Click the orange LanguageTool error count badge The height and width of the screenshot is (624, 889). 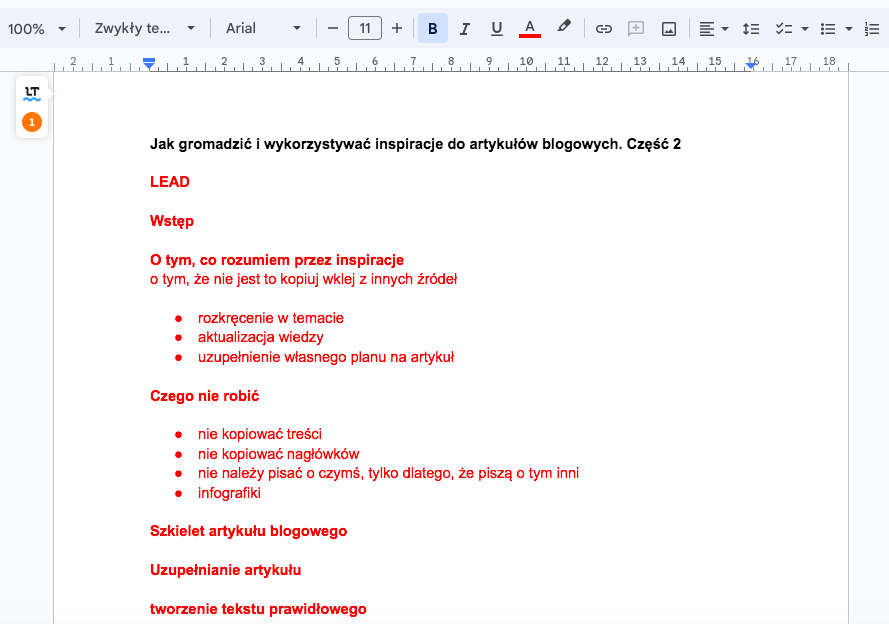point(32,122)
